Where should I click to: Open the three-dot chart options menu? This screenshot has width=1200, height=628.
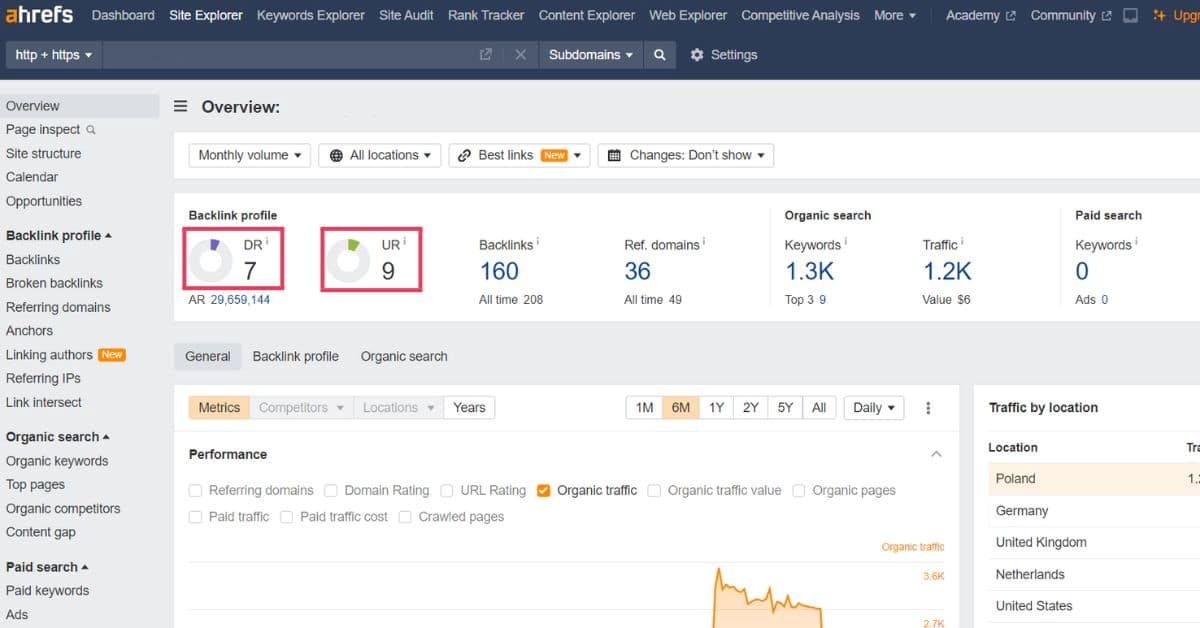pos(928,408)
